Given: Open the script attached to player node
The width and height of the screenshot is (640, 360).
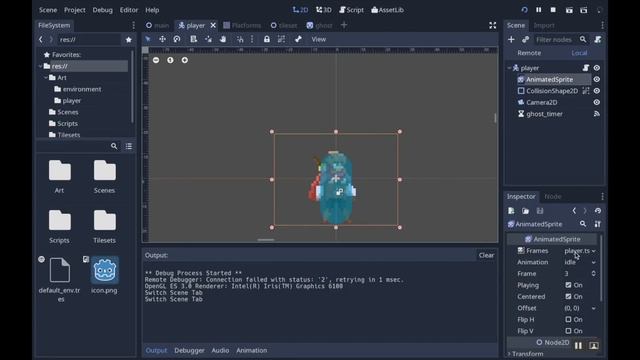Looking at the screenshot, I should pos(586,68).
